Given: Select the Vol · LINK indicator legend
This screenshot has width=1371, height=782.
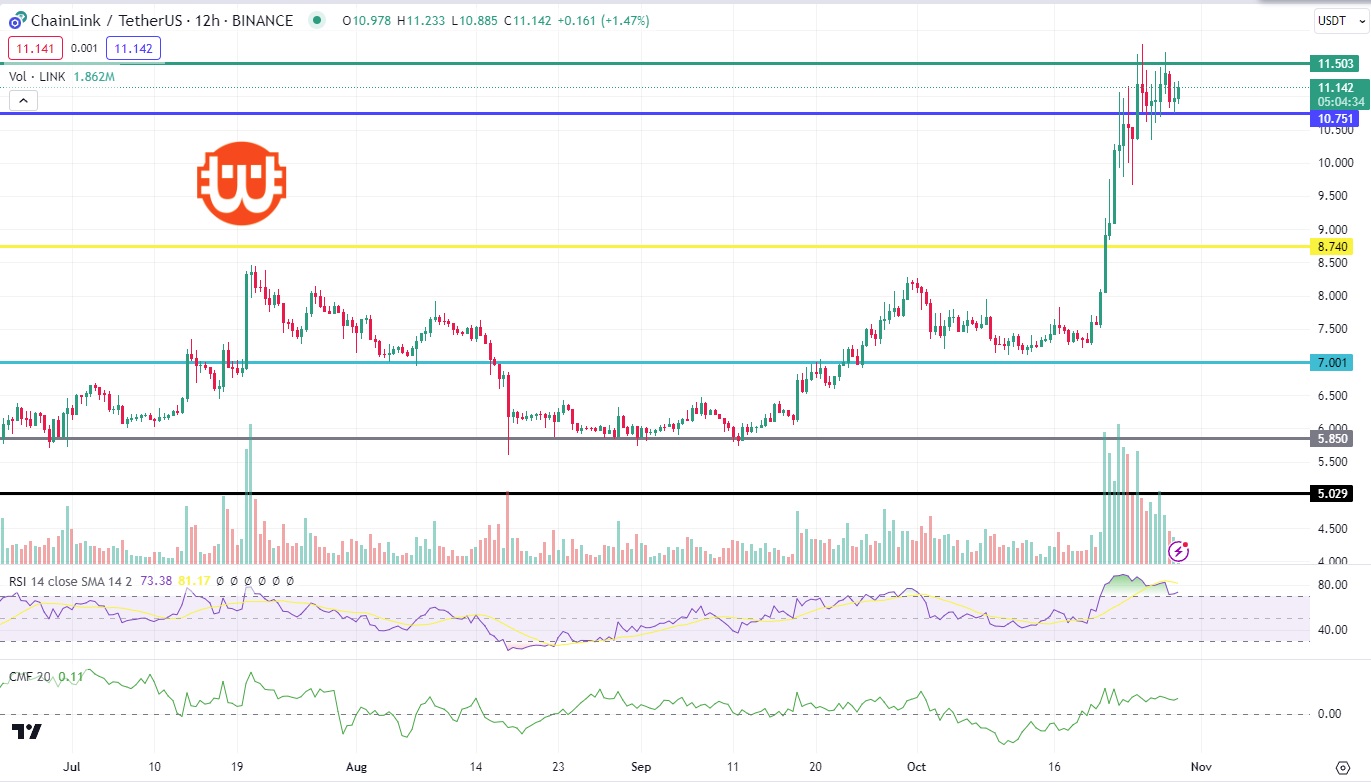Looking at the screenshot, I should 40,76.
